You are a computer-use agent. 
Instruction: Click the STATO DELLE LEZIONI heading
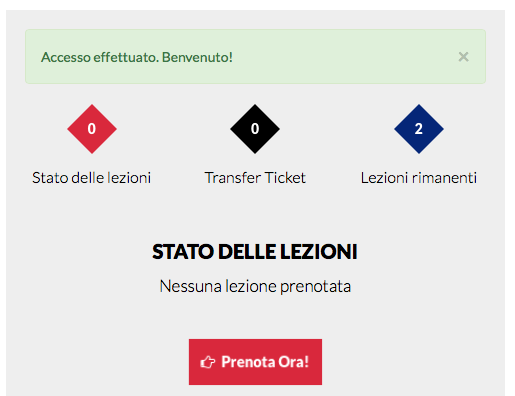click(255, 251)
